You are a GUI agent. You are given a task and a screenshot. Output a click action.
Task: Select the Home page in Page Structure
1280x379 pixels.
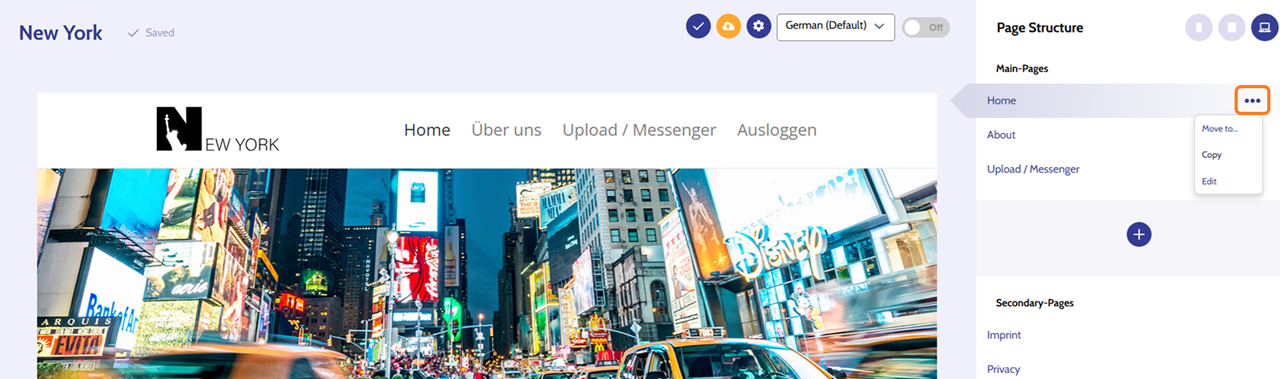click(x=1001, y=101)
